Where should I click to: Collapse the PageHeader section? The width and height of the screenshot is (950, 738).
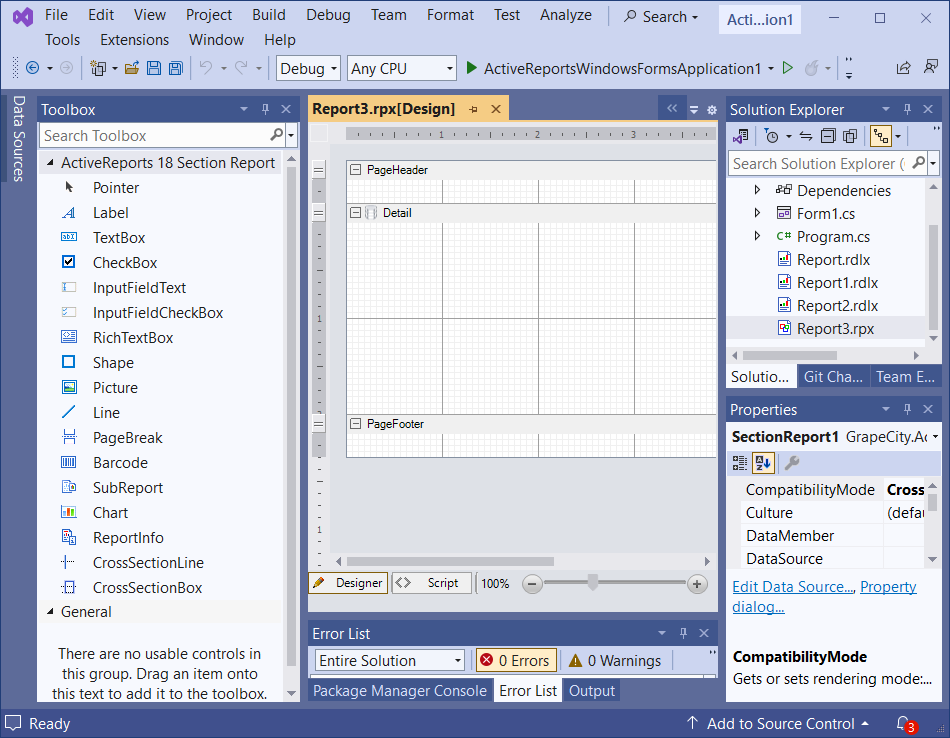click(356, 170)
